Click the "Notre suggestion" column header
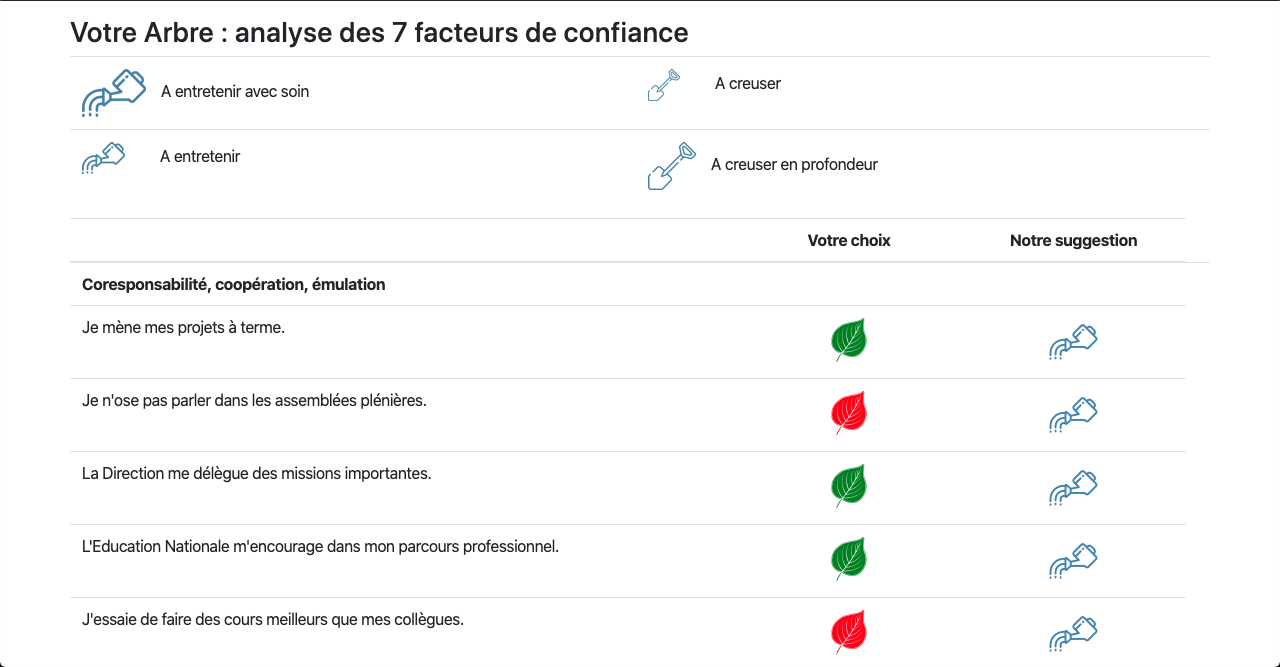Screen dimensions: 1280x667 tap(1073, 241)
